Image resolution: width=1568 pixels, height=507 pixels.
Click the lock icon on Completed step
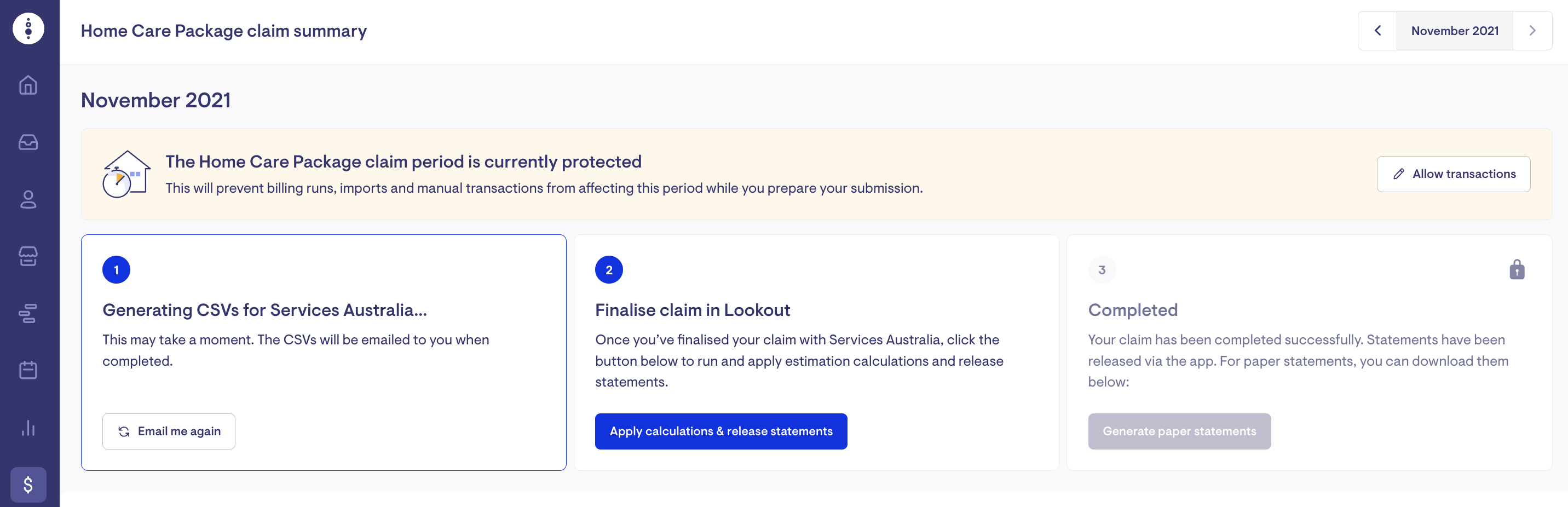tap(1517, 269)
